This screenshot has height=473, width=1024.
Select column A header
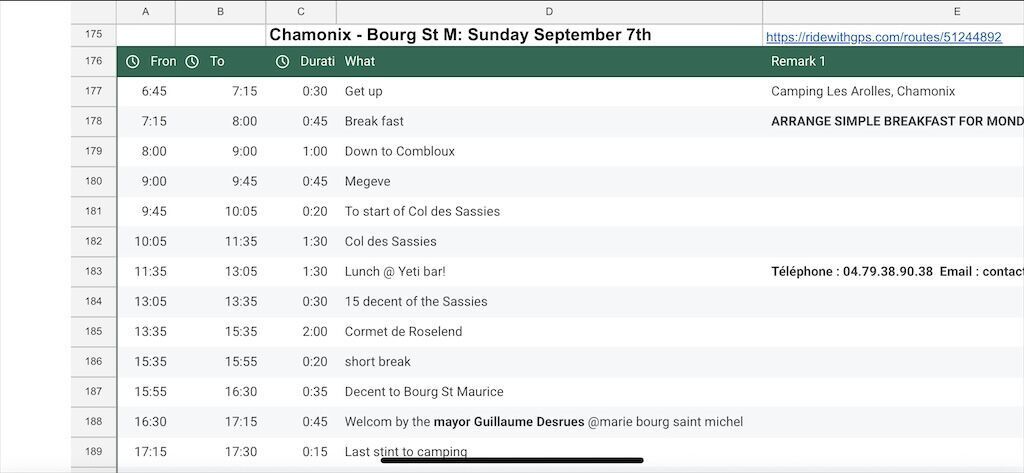click(x=146, y=11)
